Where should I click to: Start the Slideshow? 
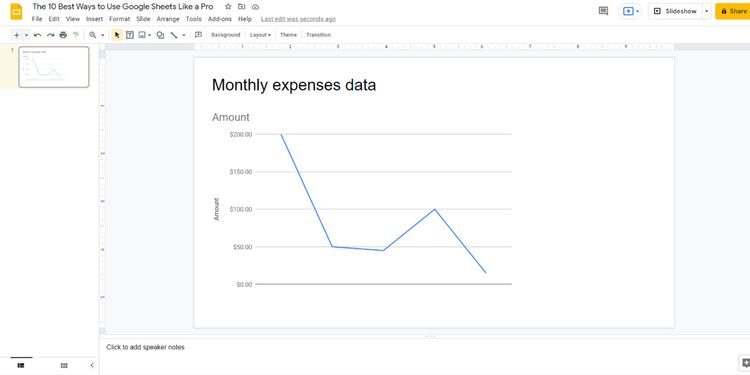(675, 11)
